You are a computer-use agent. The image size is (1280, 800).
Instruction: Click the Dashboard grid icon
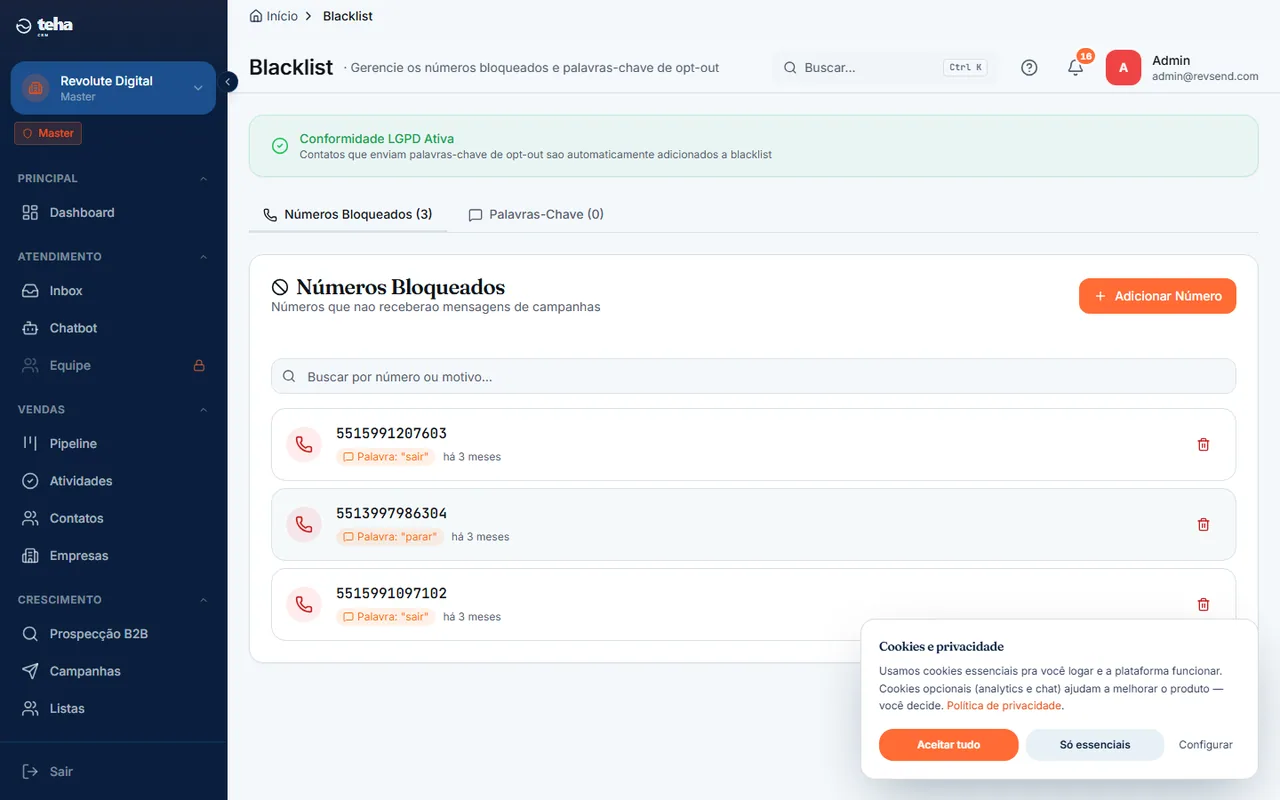pos(30,213)
